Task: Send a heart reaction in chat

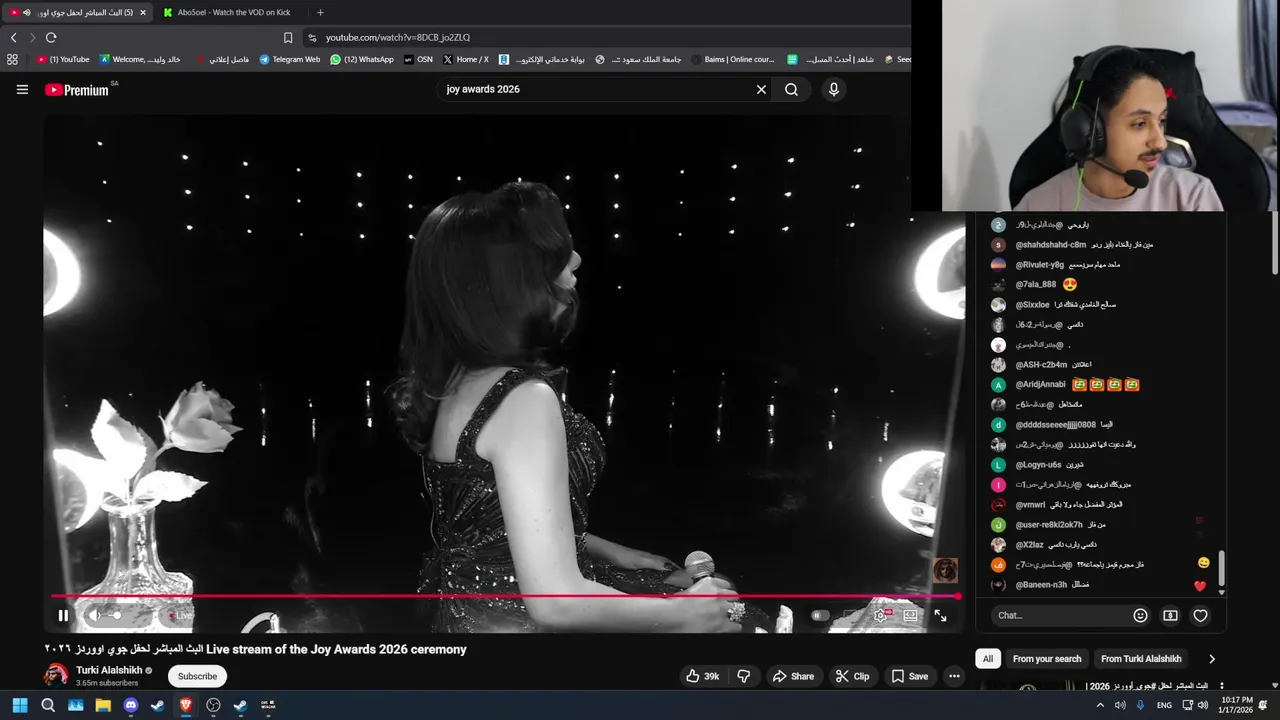Action: tap(1200, 615)
